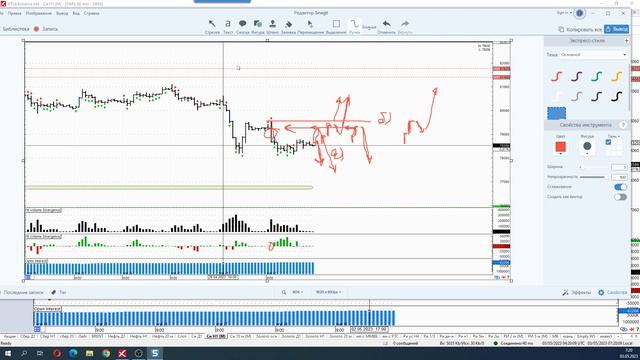Open the Windows Start menu

7,353
